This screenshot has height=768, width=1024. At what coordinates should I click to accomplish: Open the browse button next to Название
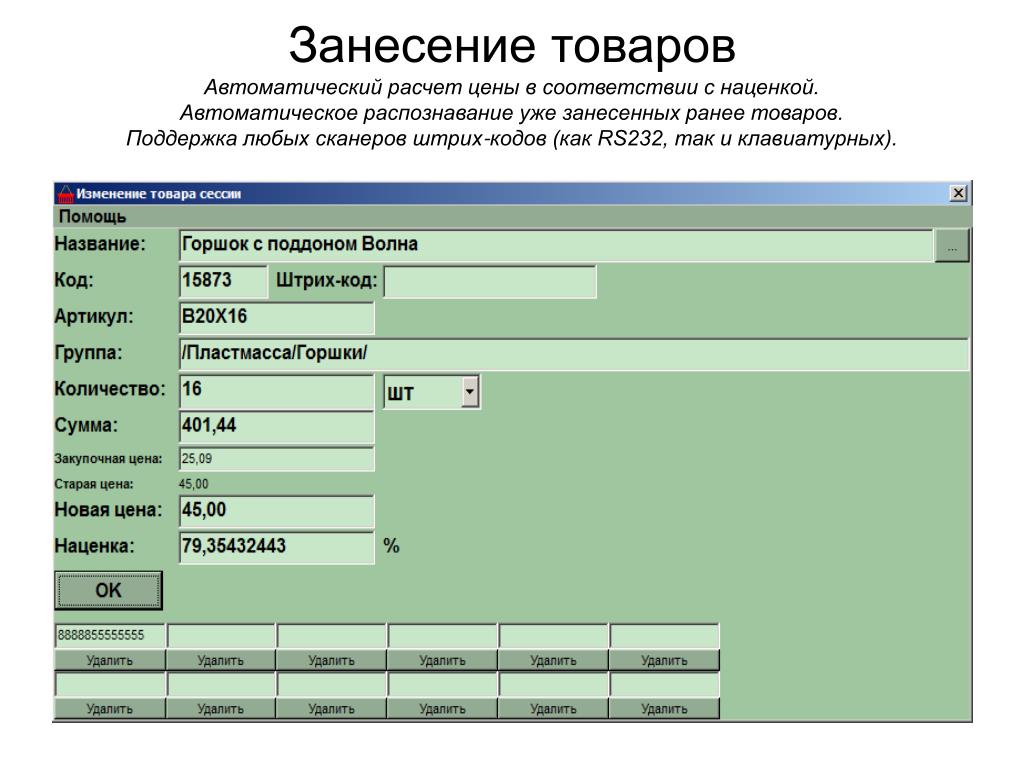(952, 246)
